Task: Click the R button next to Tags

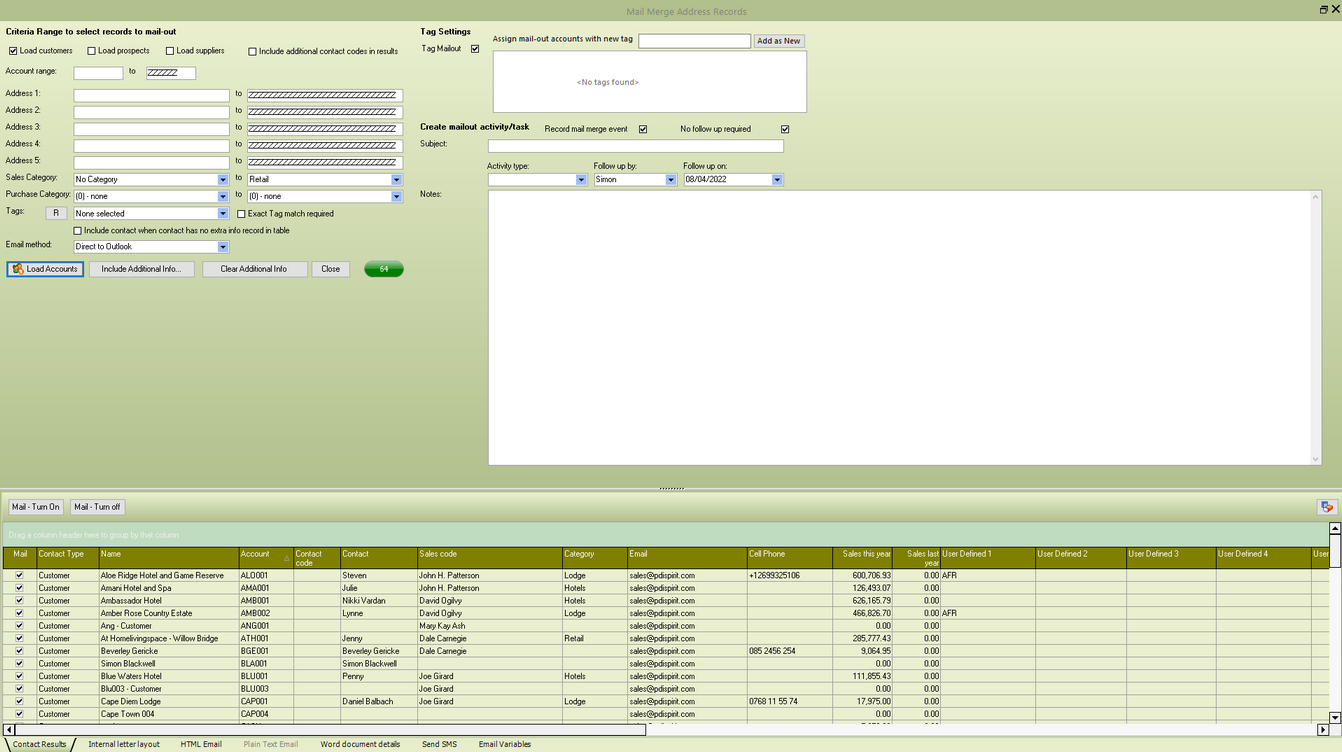Action: (x=56, y=213)
